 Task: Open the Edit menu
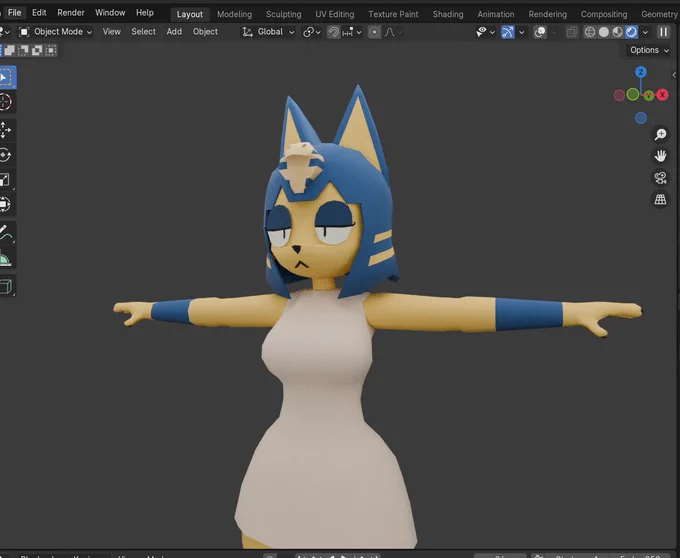pyautogui.click(x=39, y=13)
